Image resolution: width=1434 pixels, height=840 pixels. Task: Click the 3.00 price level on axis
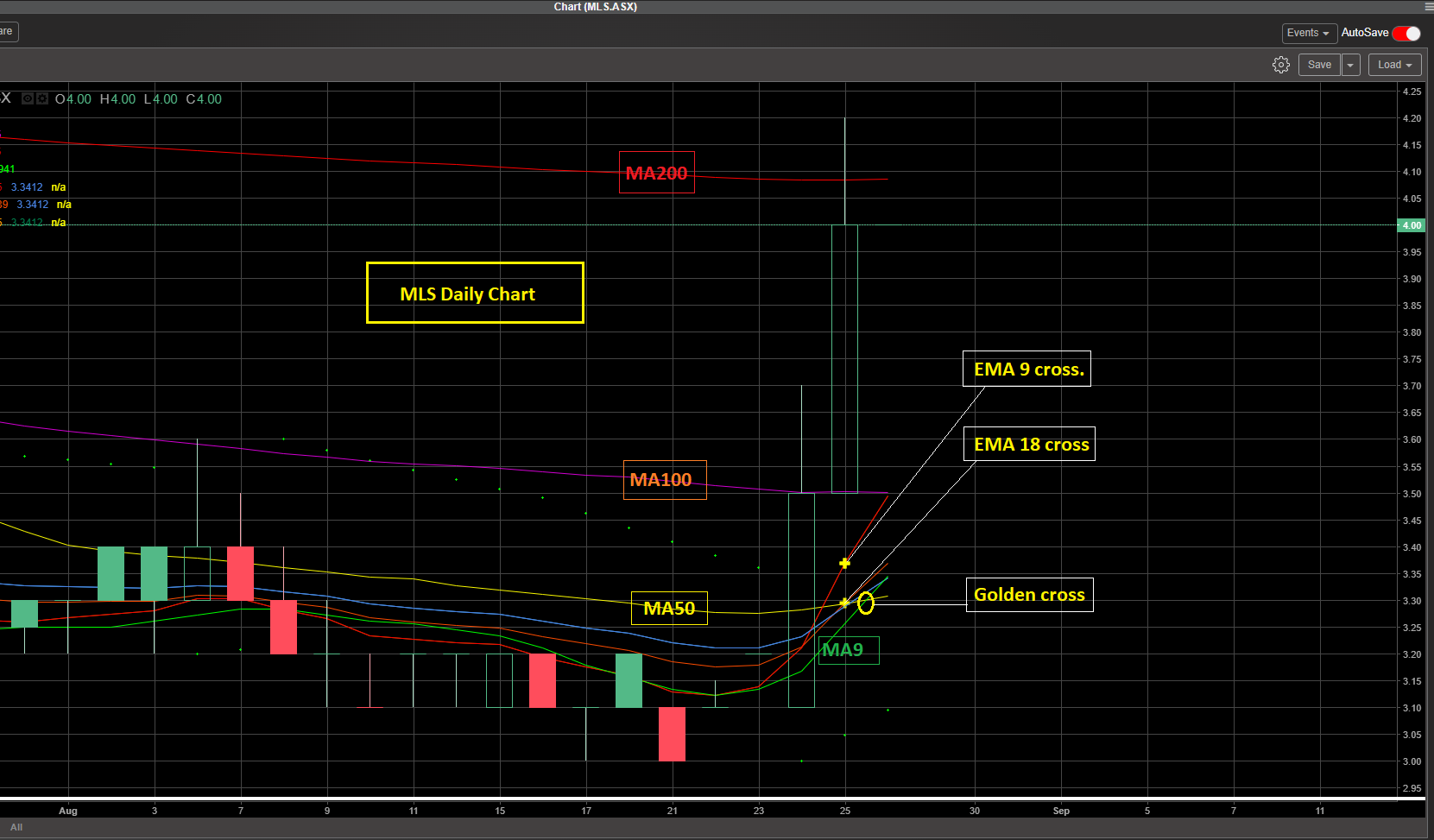pos(1412,761)
